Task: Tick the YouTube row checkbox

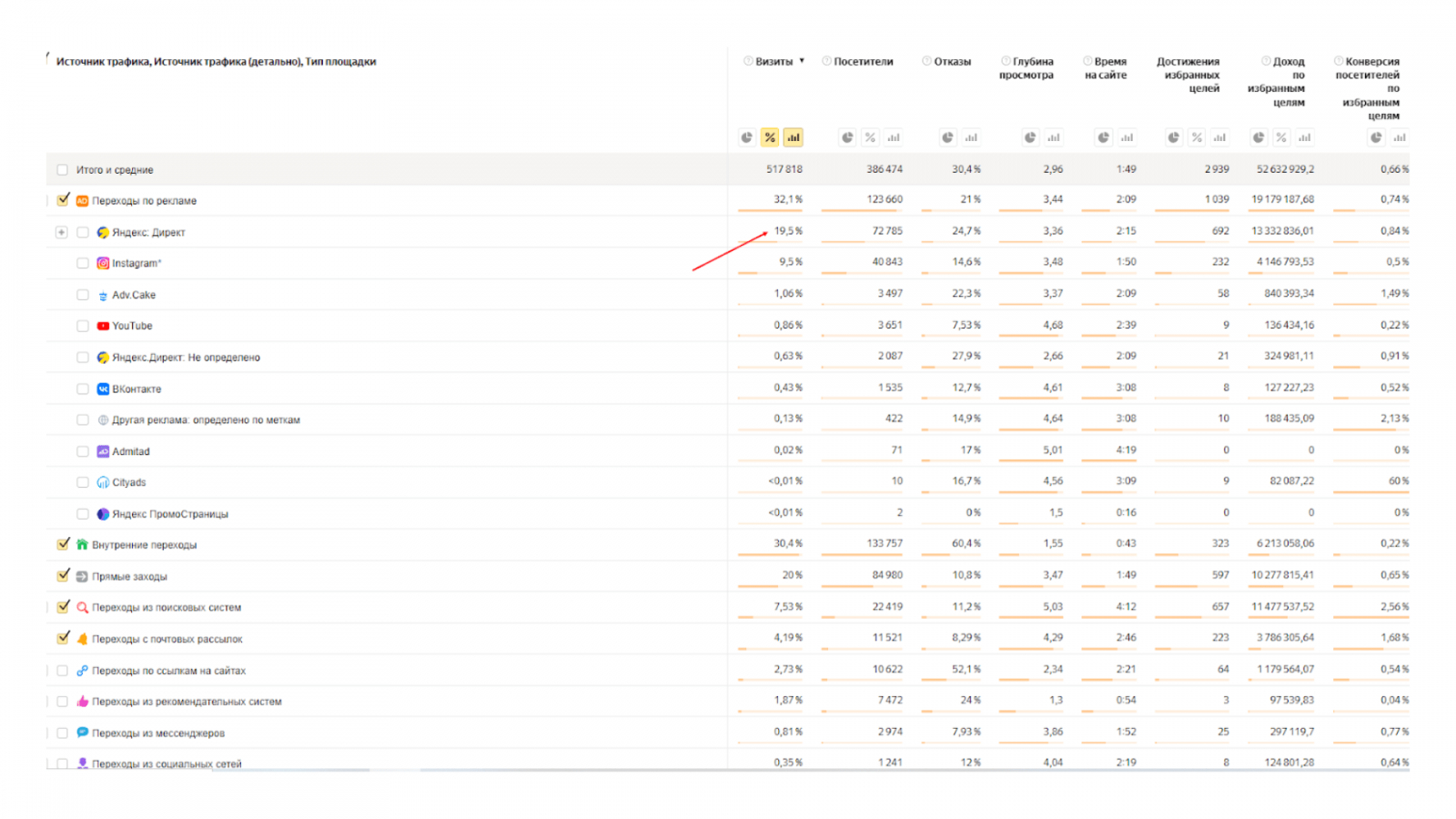Action: (83, 326)
